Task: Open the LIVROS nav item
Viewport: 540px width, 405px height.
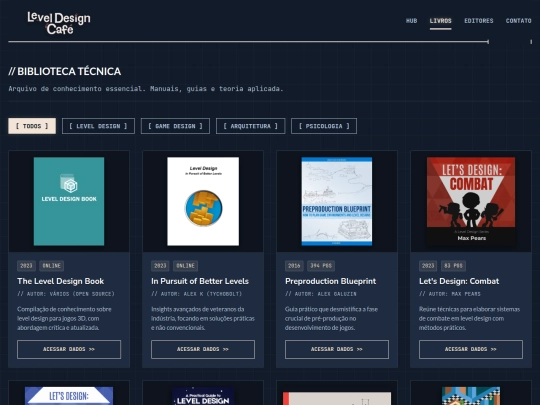Action: [x=440, y=21]
